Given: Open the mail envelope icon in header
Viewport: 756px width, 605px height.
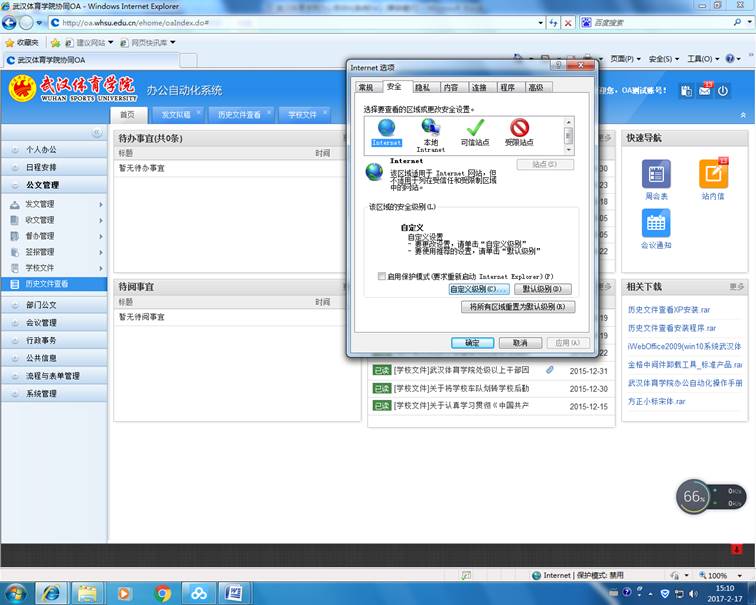Looking at the screenshot, I should coord(705,90).
